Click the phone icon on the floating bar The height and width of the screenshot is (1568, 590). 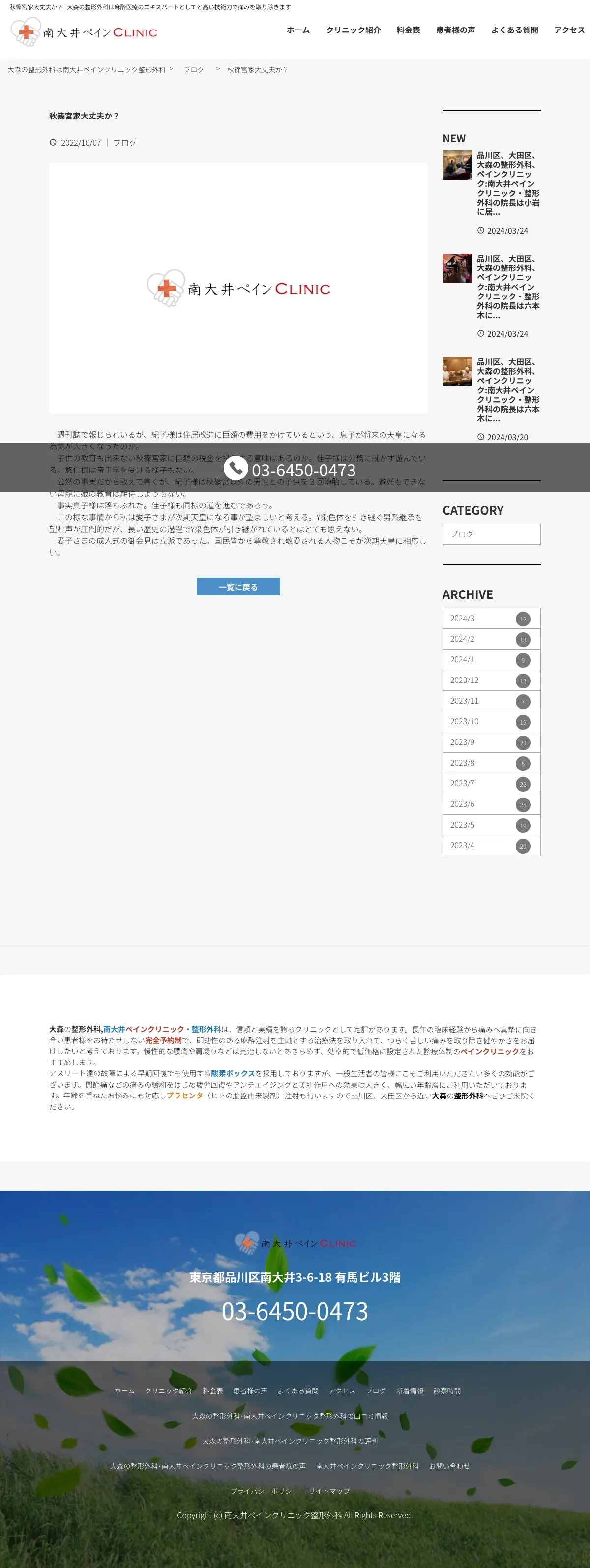(x=236, y=468)
